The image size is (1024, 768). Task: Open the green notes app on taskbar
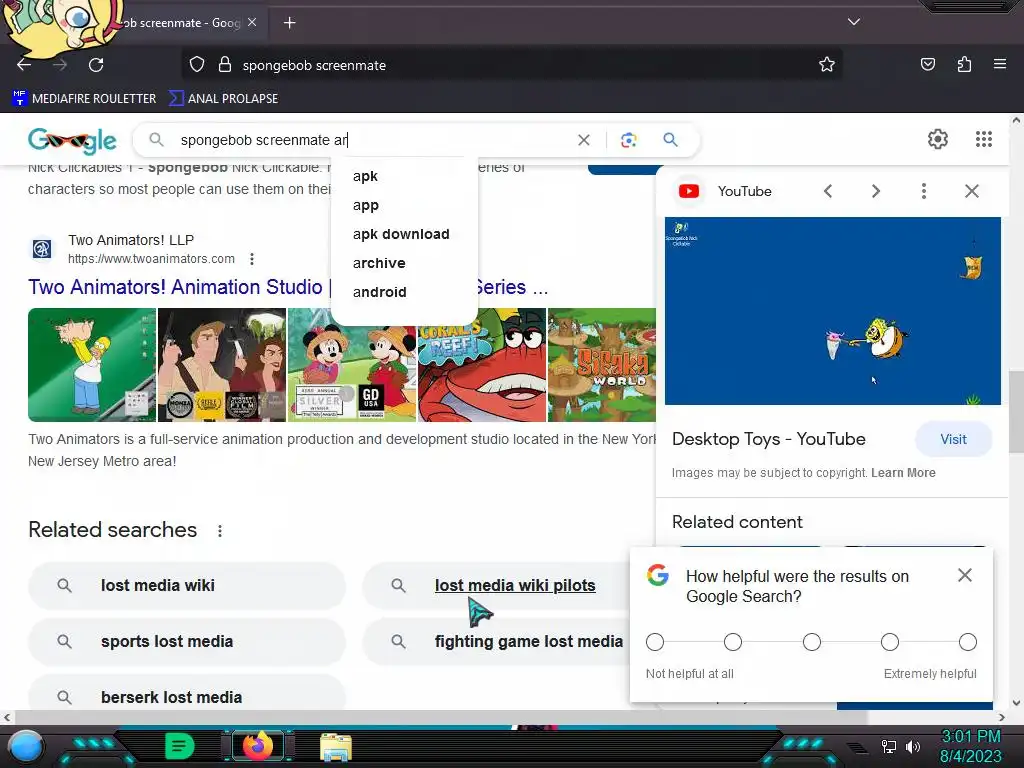point(179,746)
